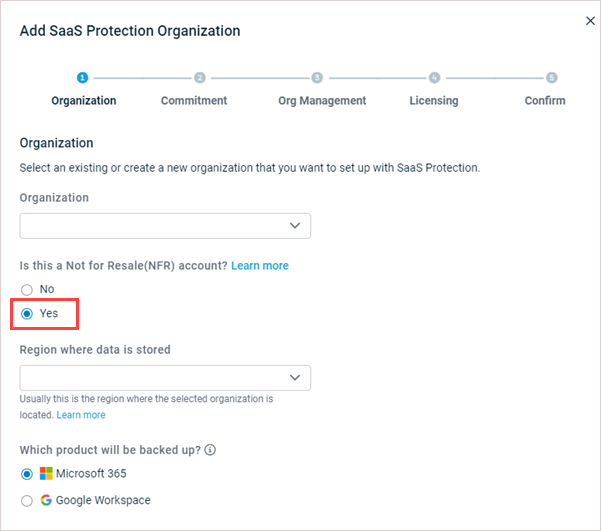Screen dimensions: 601x531
Task: Close the Add SaaS Protection Organization dialog
Action: (590, 21)
